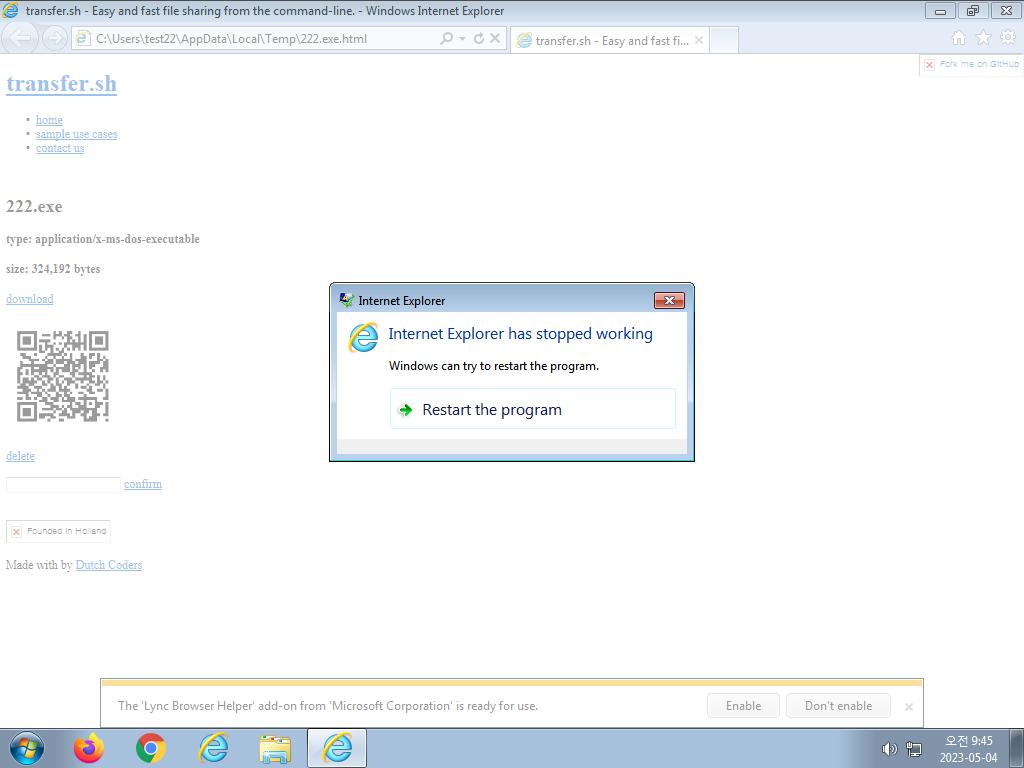Image resolution: width=1024 pixels, height=768 pixels.
Task: Dismiss the add-on notification bar
Action: (x=908, y=707)
